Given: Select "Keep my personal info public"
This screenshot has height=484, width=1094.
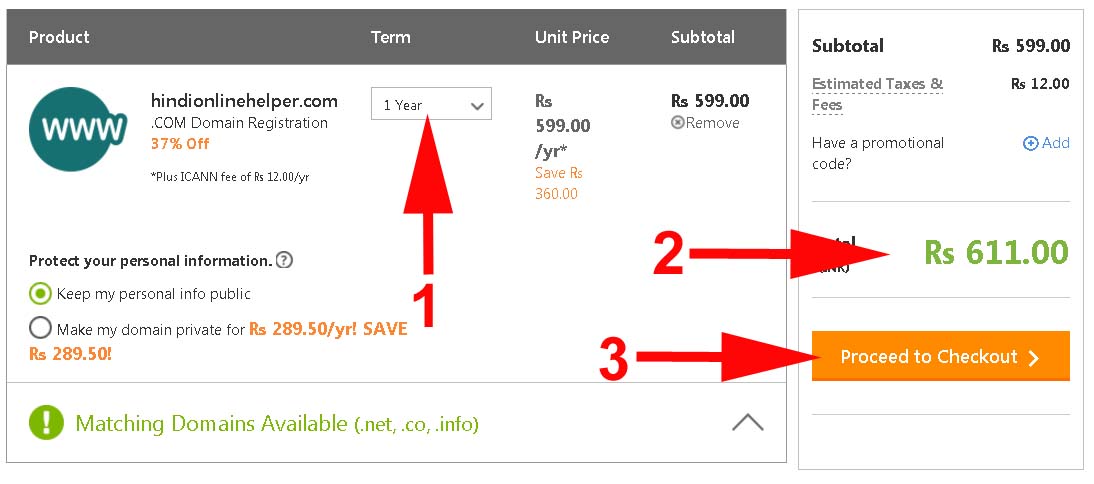Looking at the screenshot, I should pyautogui.click(x=40, y=294).
